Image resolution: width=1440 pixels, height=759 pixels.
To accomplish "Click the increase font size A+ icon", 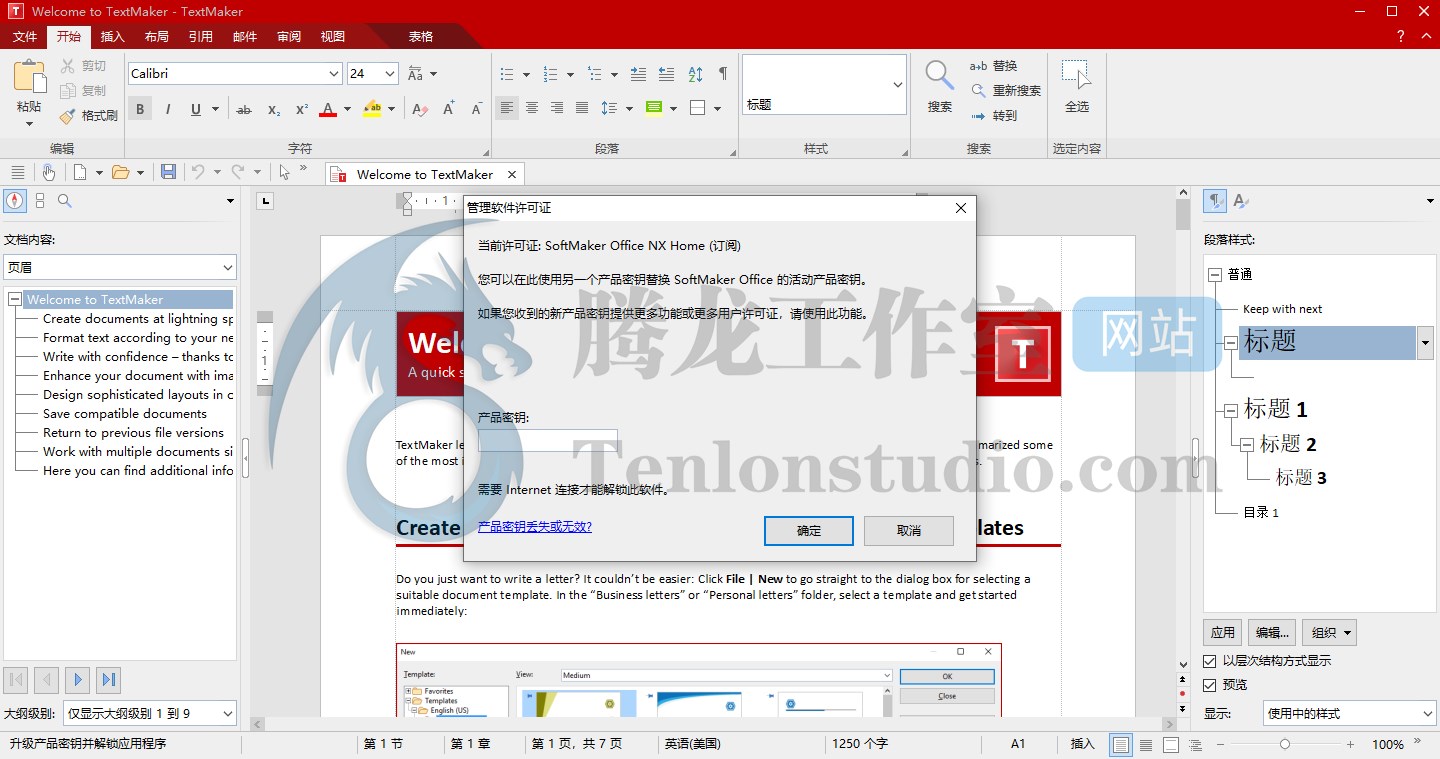I will [449, 108].
